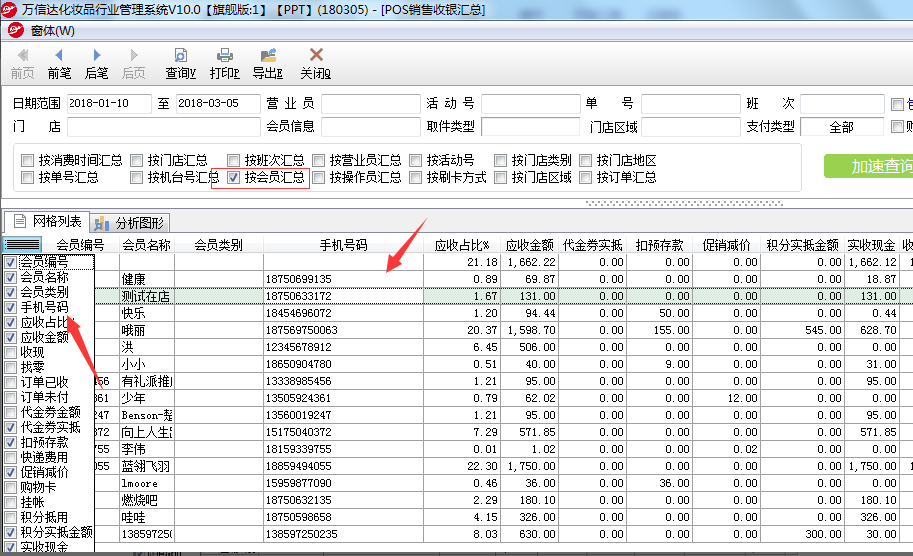This screenshot has width=913, height=556.
Task: Jump to last page with 后页
Action: (133, 64)
